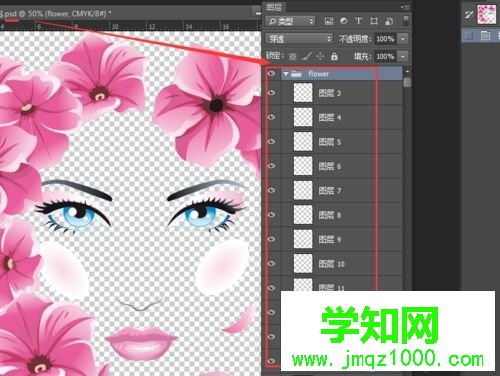500x376 pixels.
Task: Filter layers by smart object icon
Action: tap(389, 21)
